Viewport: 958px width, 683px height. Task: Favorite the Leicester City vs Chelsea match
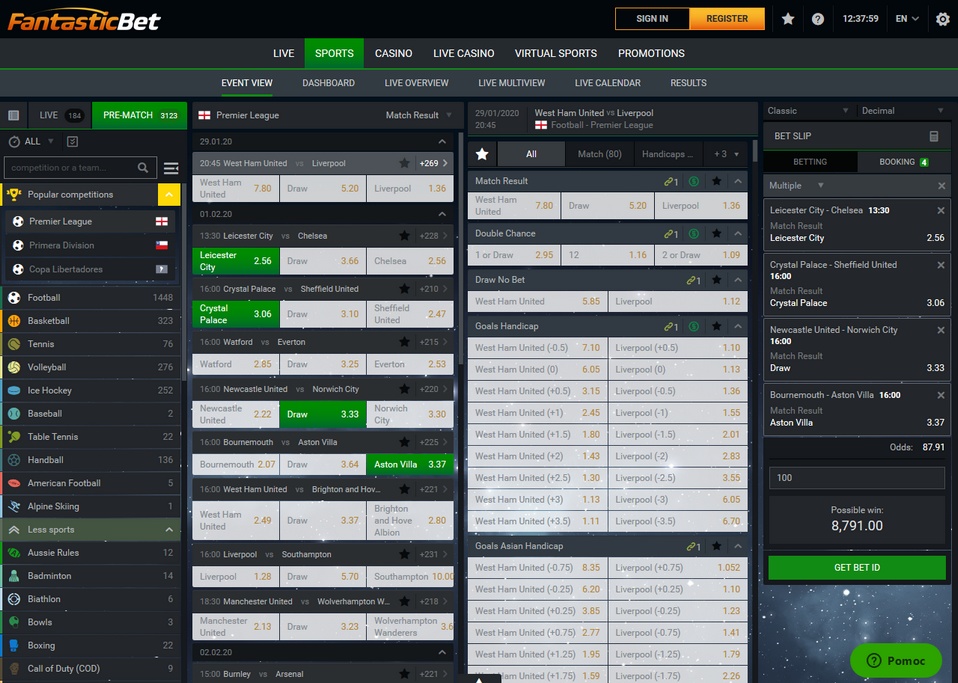click(x=404, y=235)
